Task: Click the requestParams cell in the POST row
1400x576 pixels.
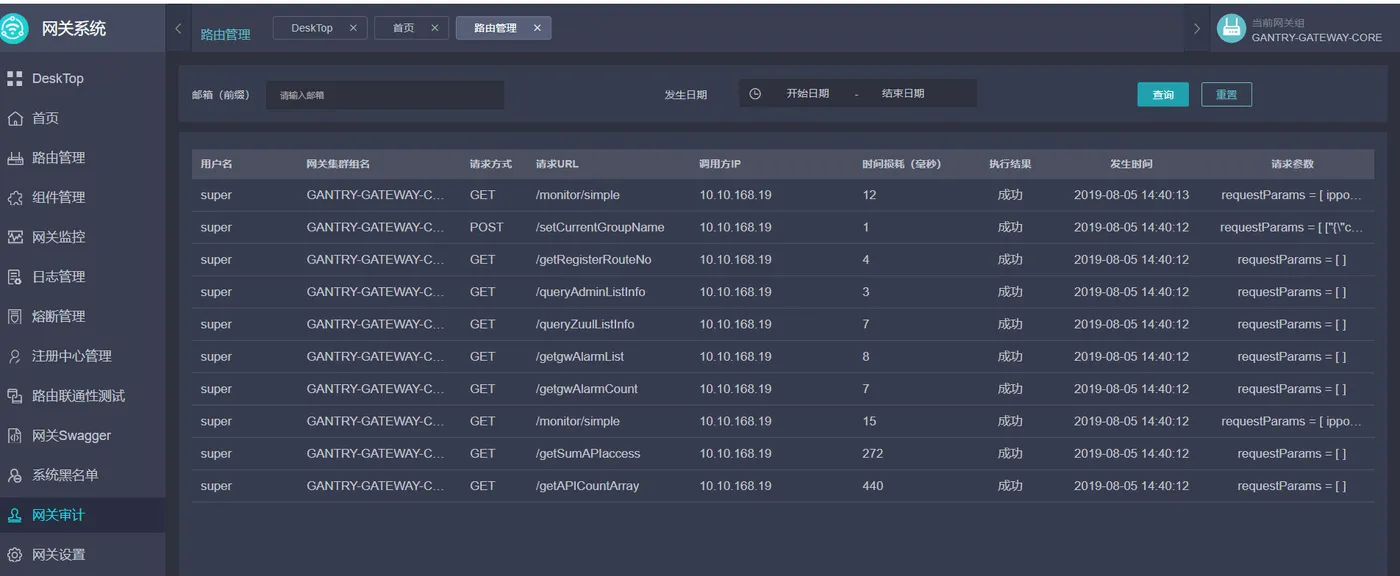Action: tap(1292, 227)
